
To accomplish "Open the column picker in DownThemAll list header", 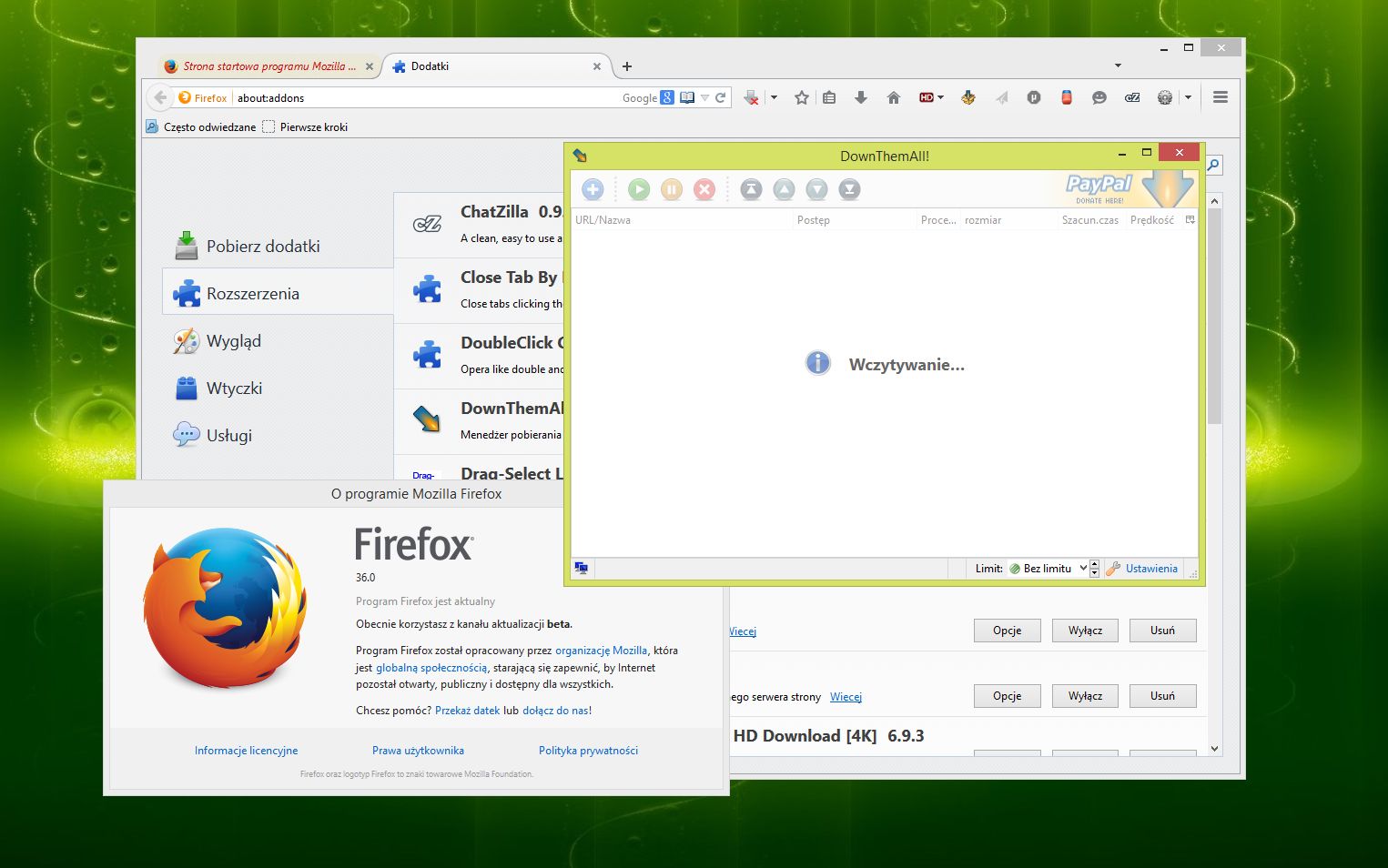I will coord(1190,219).
